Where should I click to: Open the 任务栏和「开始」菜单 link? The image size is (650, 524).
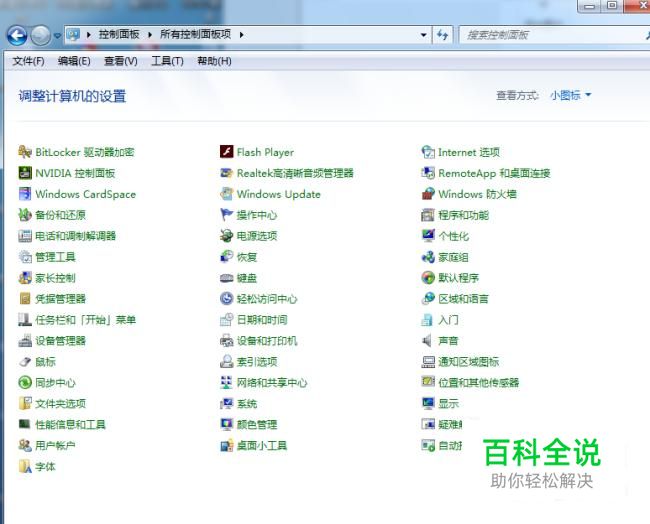click(85, 320)
